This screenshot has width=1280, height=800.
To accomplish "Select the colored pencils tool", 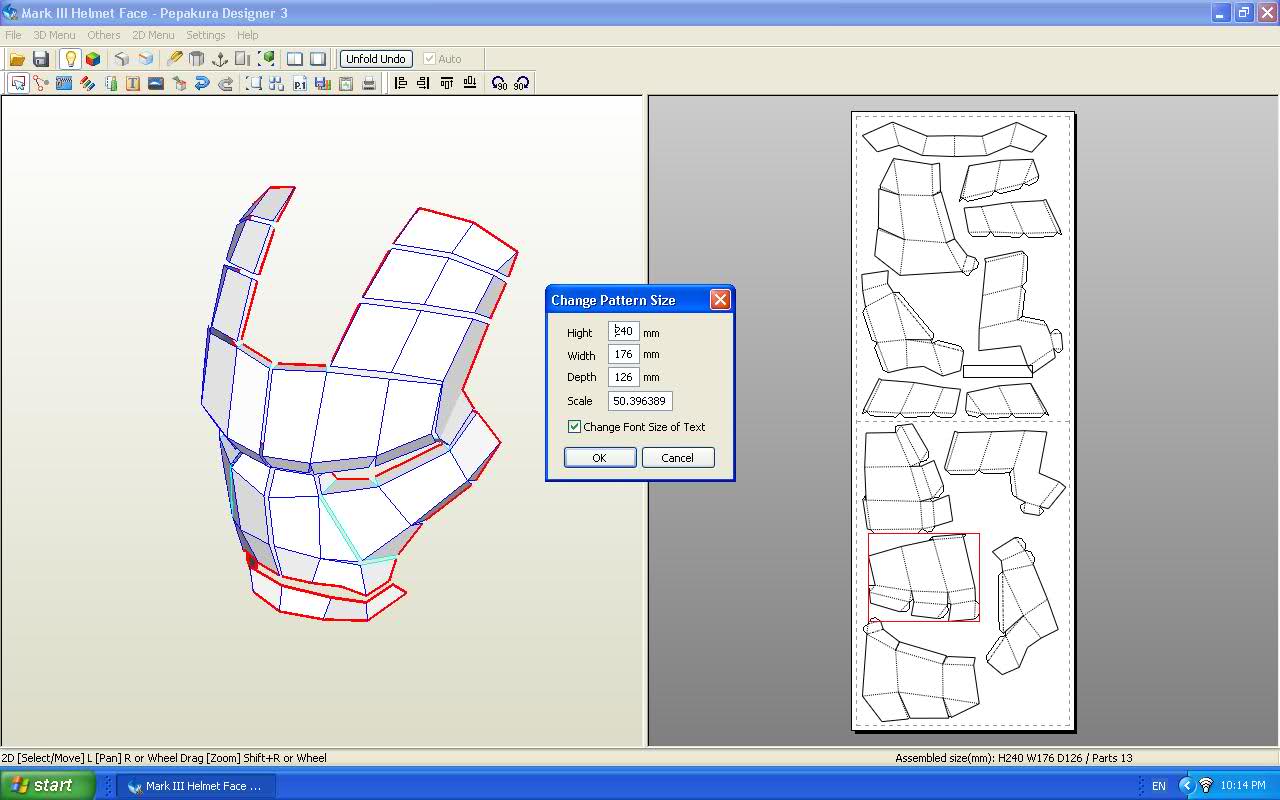I will (87, 84).
